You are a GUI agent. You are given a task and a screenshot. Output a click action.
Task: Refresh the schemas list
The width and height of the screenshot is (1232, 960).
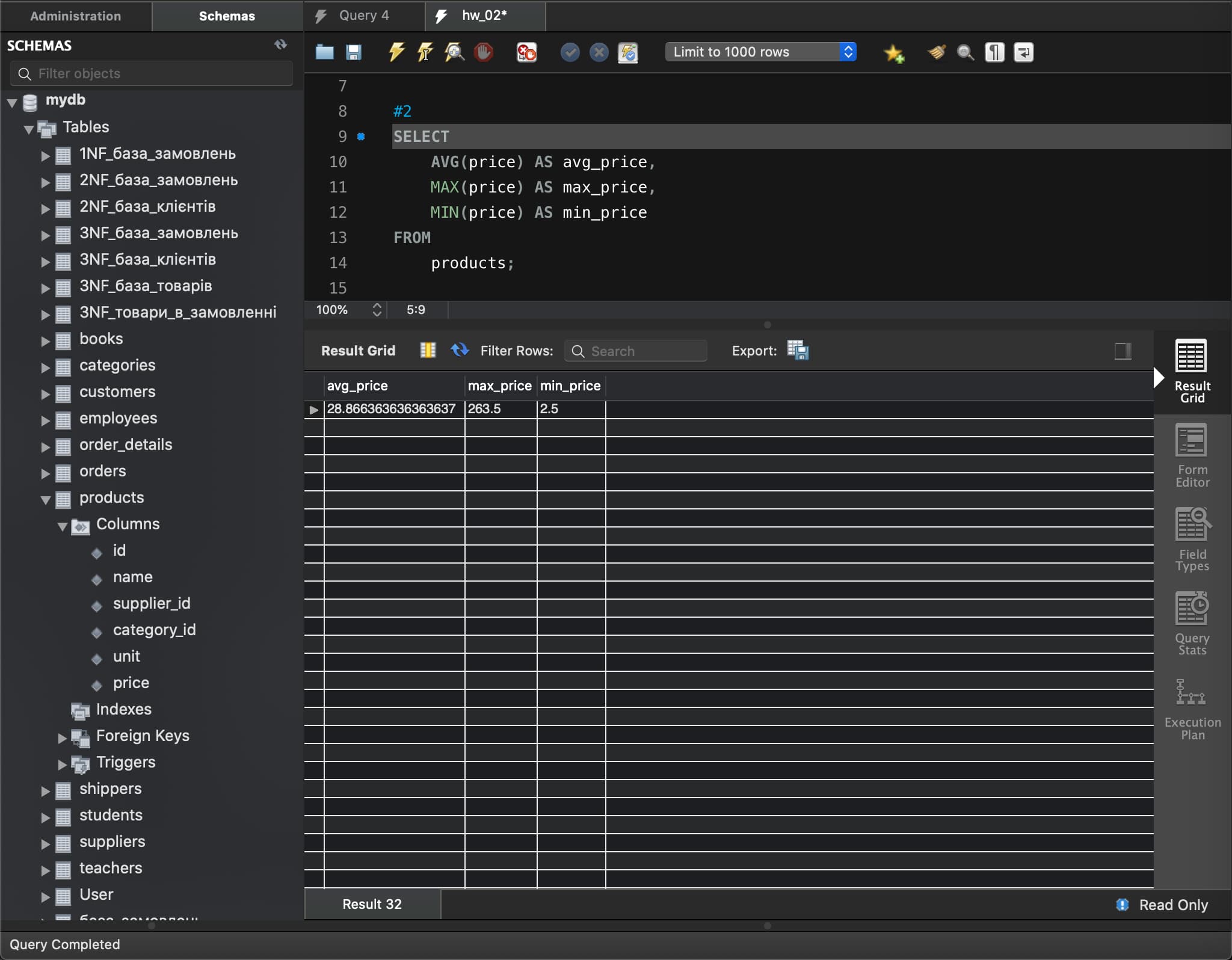[x=280, y=45]
